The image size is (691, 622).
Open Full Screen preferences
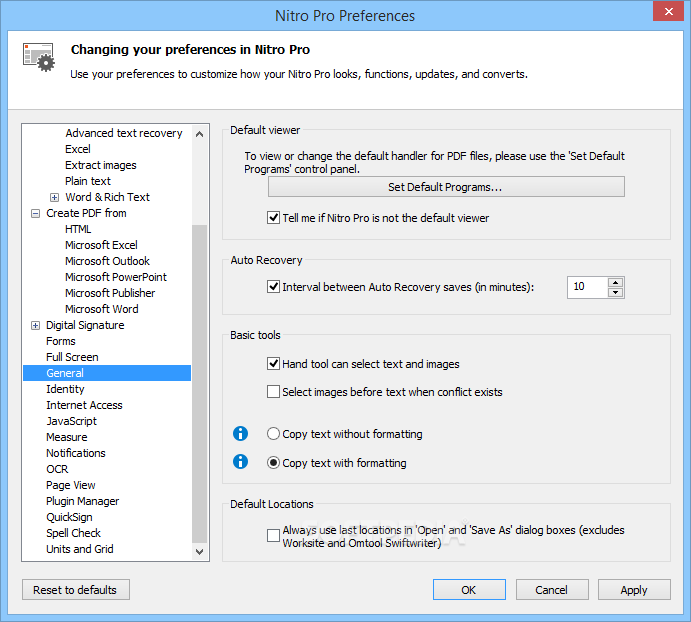pyautogui.click(x=72, y=357)
